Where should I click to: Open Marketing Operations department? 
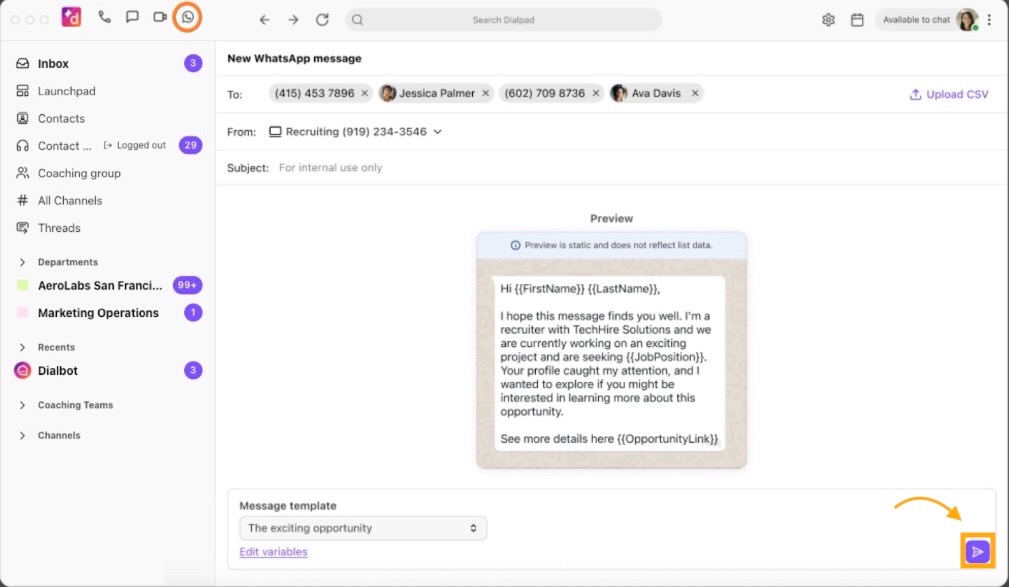(x=98, y=313)
